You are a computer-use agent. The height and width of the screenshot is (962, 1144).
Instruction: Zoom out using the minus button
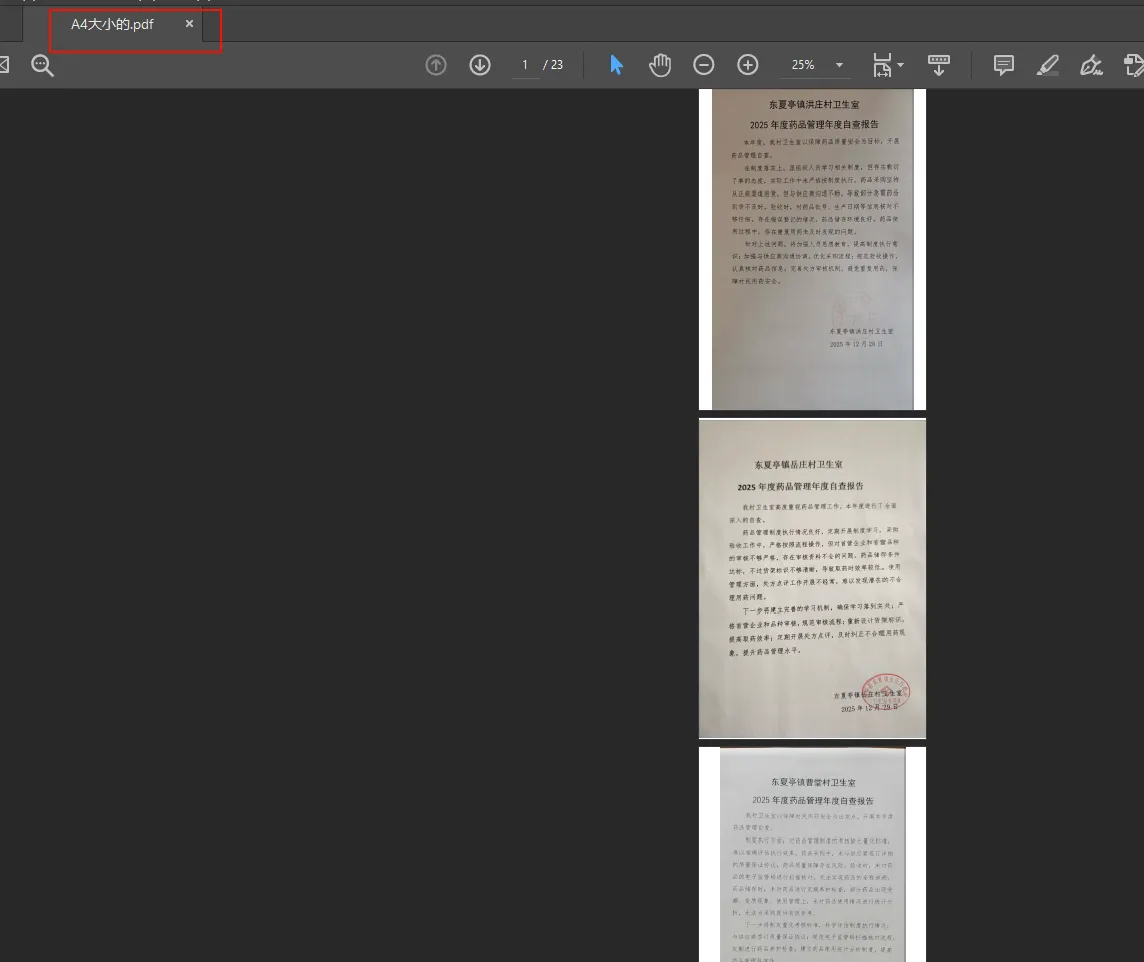[x=704, y=65]
